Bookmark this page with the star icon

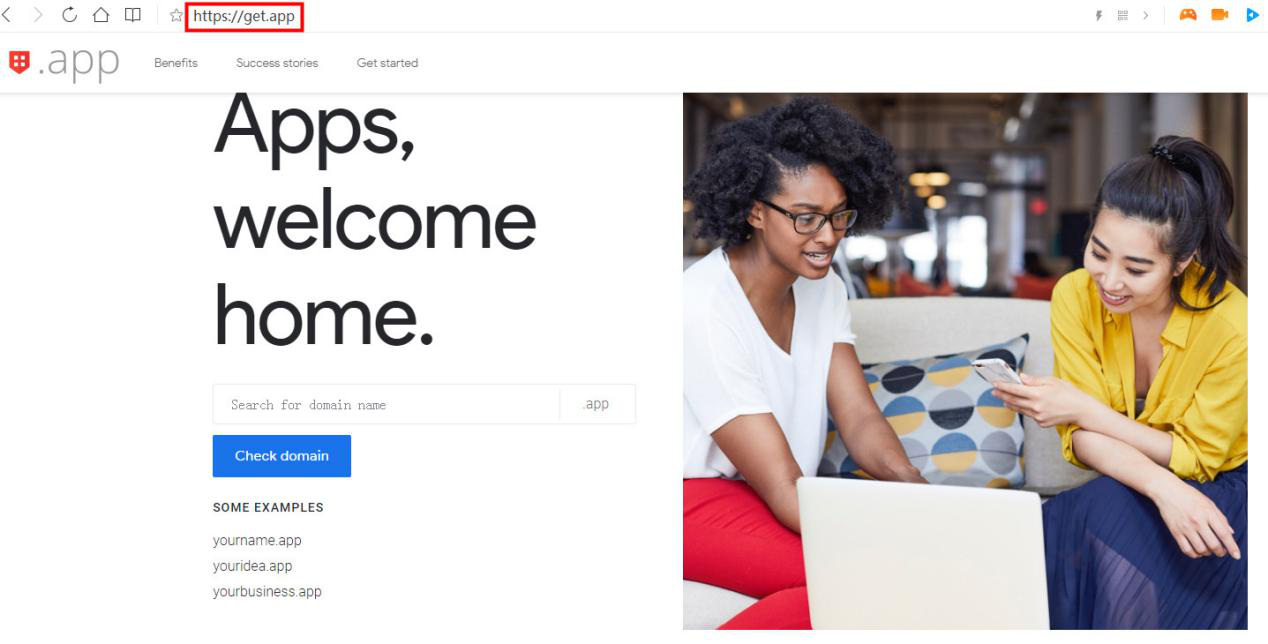pos(176,15)
